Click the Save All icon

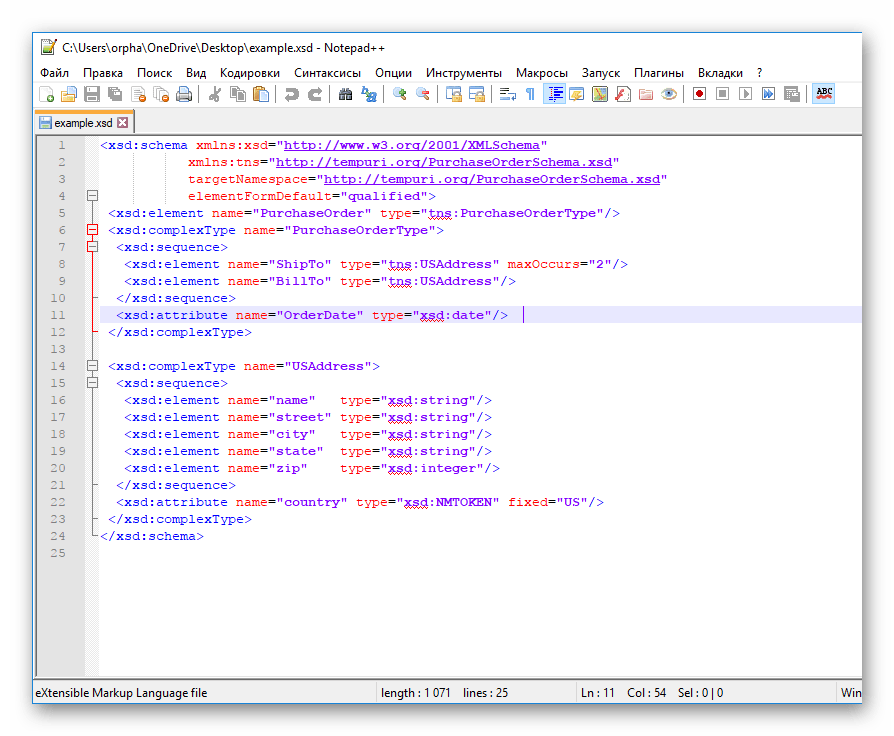(x=115, y=94)
